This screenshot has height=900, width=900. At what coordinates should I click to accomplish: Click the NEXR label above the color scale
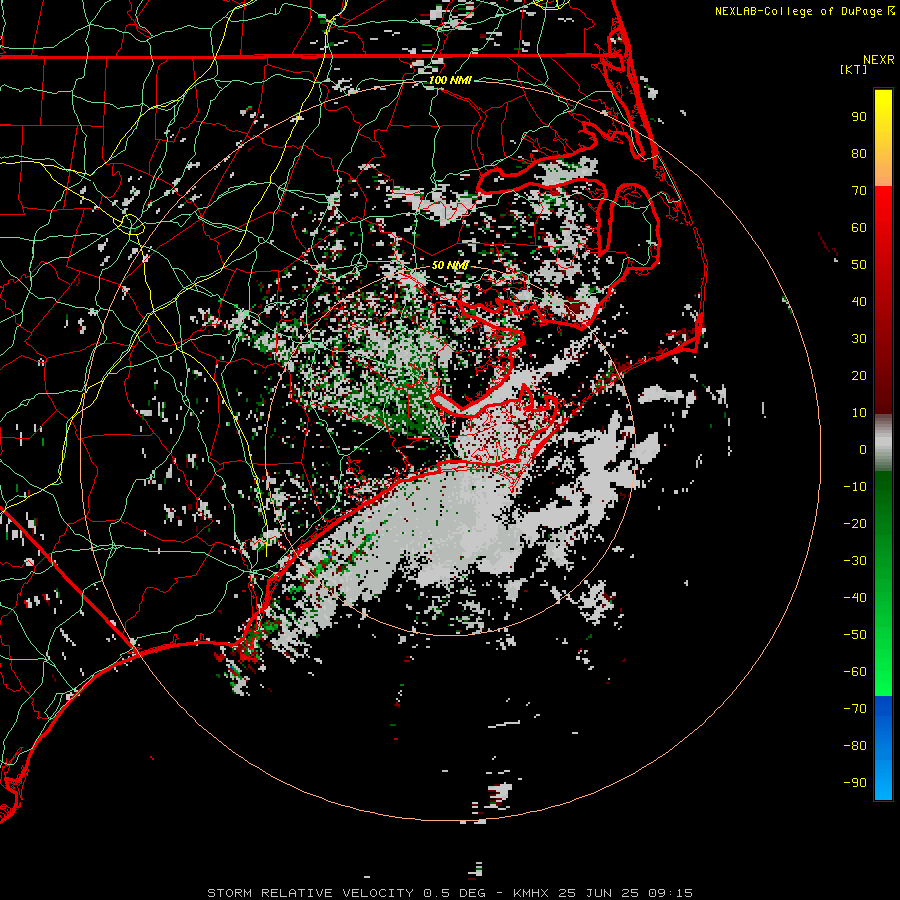coord(879,60)
